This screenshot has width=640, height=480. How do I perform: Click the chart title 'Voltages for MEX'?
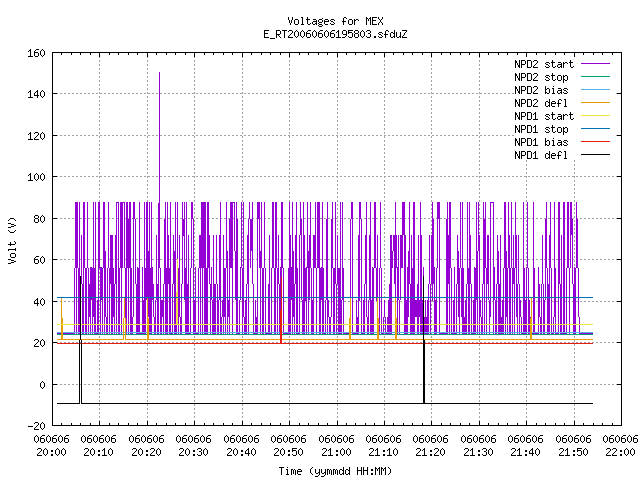(x=335, y=21)
